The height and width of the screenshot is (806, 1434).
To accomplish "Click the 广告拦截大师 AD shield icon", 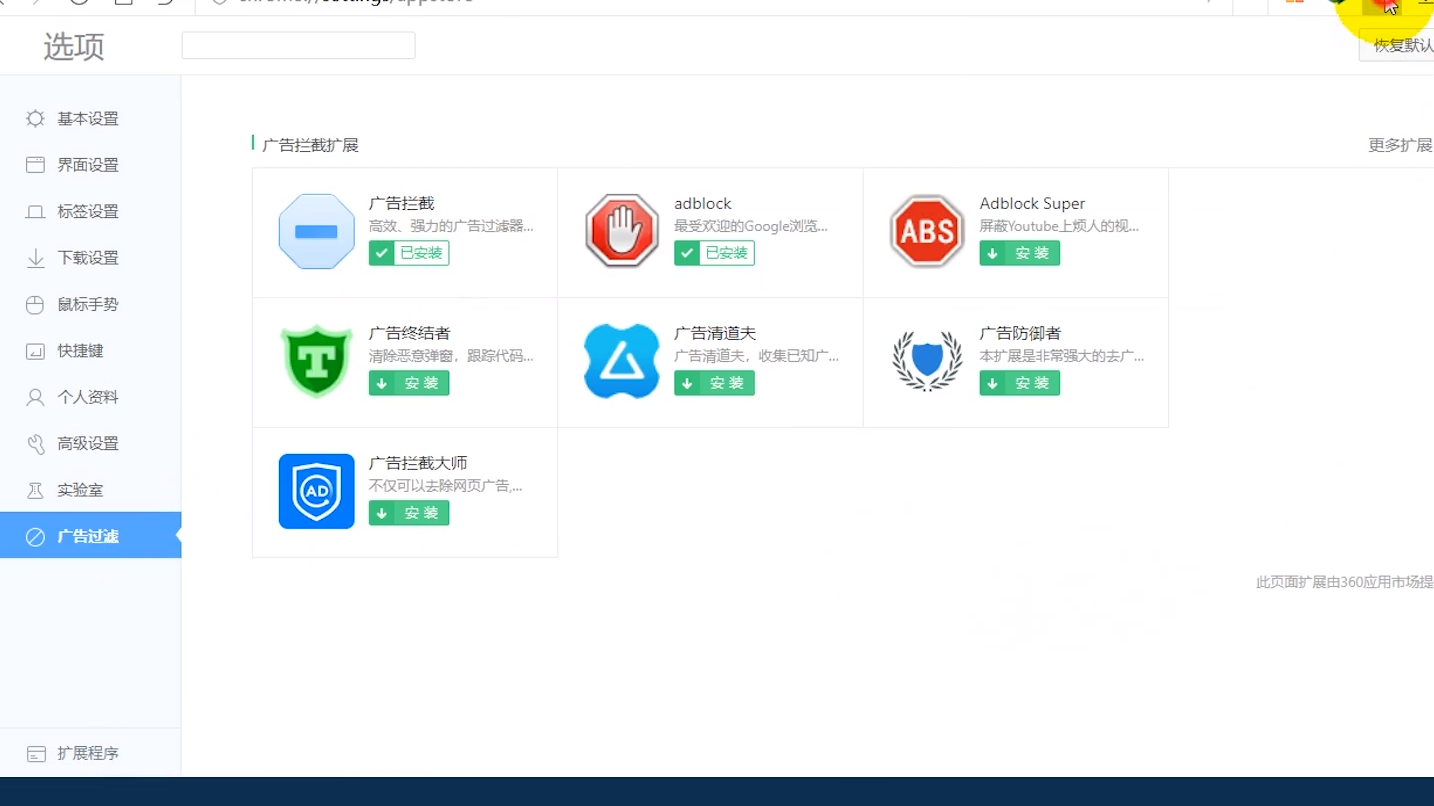I will 316,491.
